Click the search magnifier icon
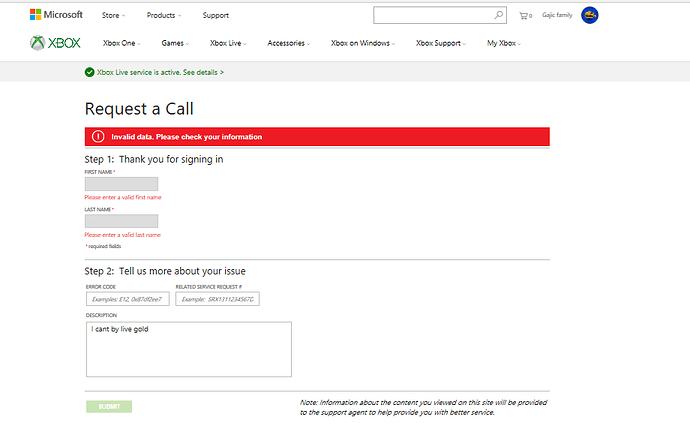 pos(498,15)
